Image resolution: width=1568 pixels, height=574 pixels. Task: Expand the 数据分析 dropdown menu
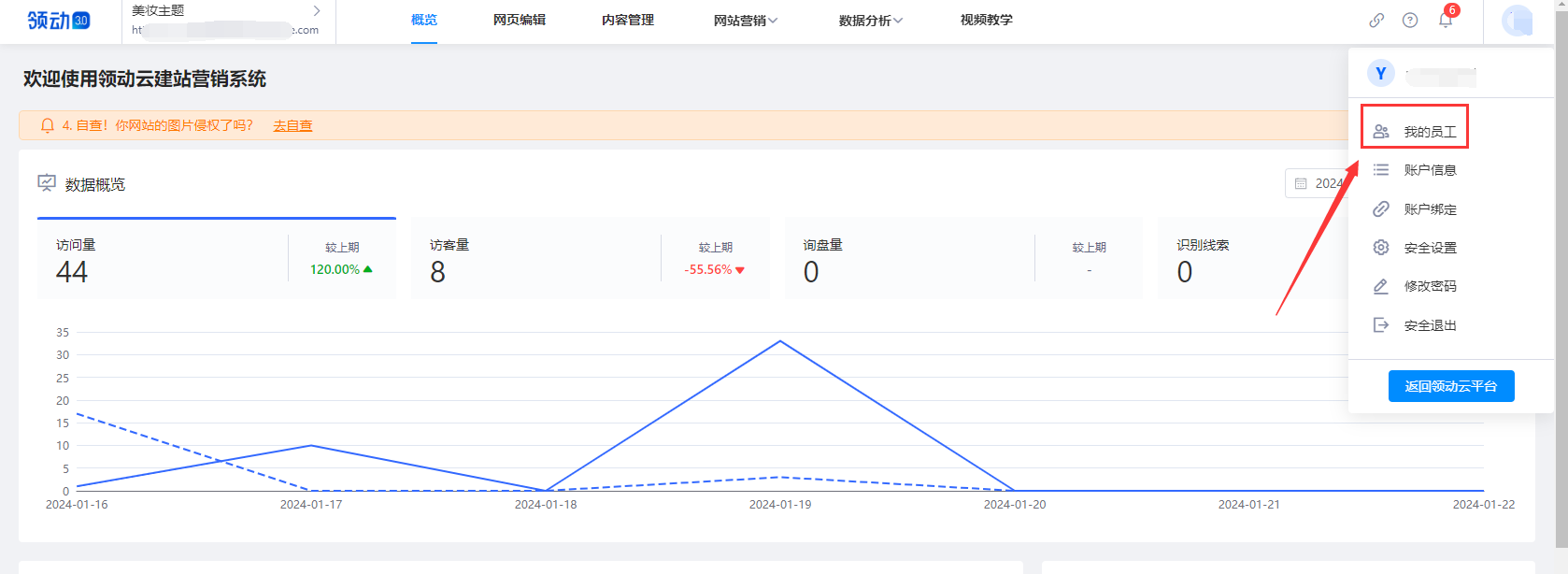click(870, 21)
